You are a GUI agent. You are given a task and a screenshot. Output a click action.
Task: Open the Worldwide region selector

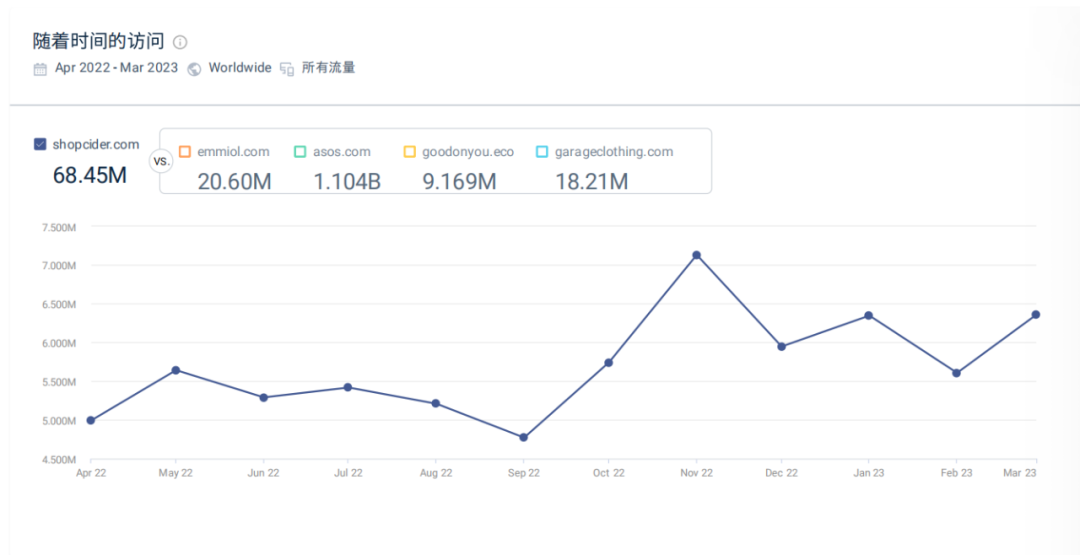(x=239, y=68)
